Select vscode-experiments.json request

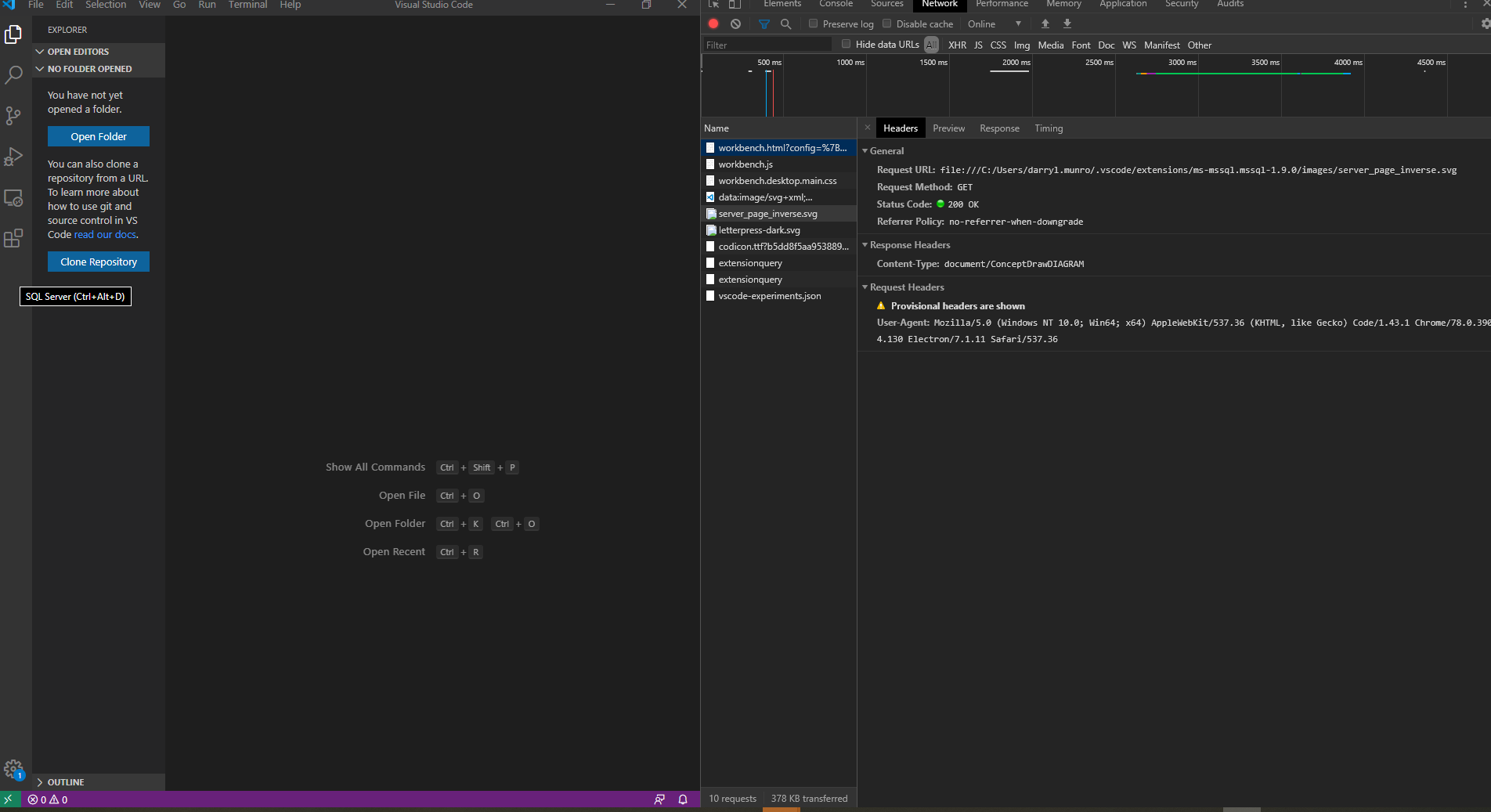point(778,296)
